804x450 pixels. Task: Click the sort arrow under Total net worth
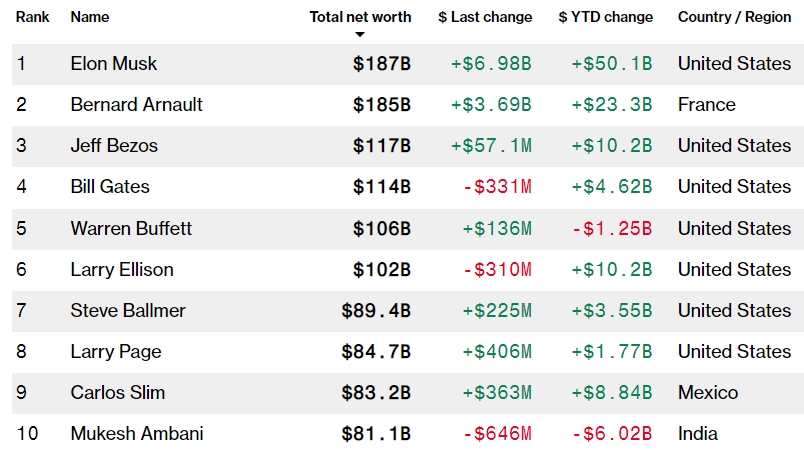360,34
